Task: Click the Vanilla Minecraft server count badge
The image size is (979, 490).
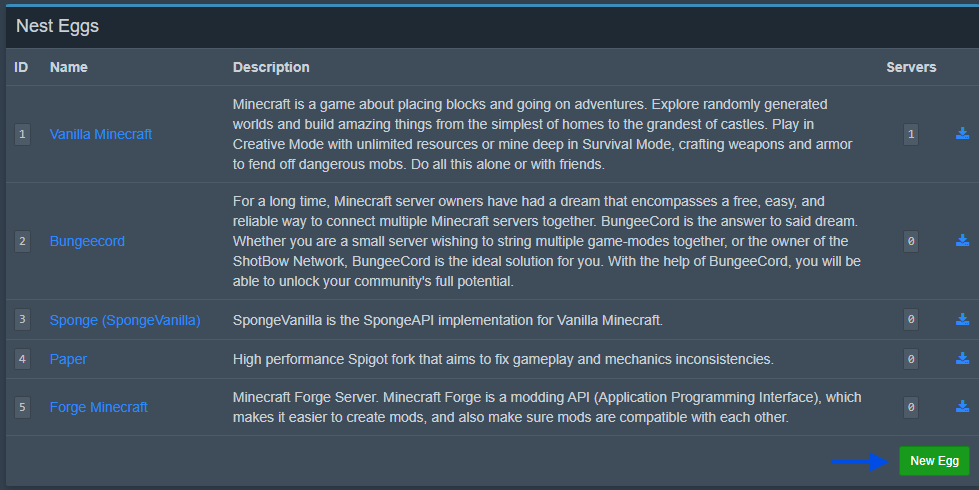Action: click(911, 134)
